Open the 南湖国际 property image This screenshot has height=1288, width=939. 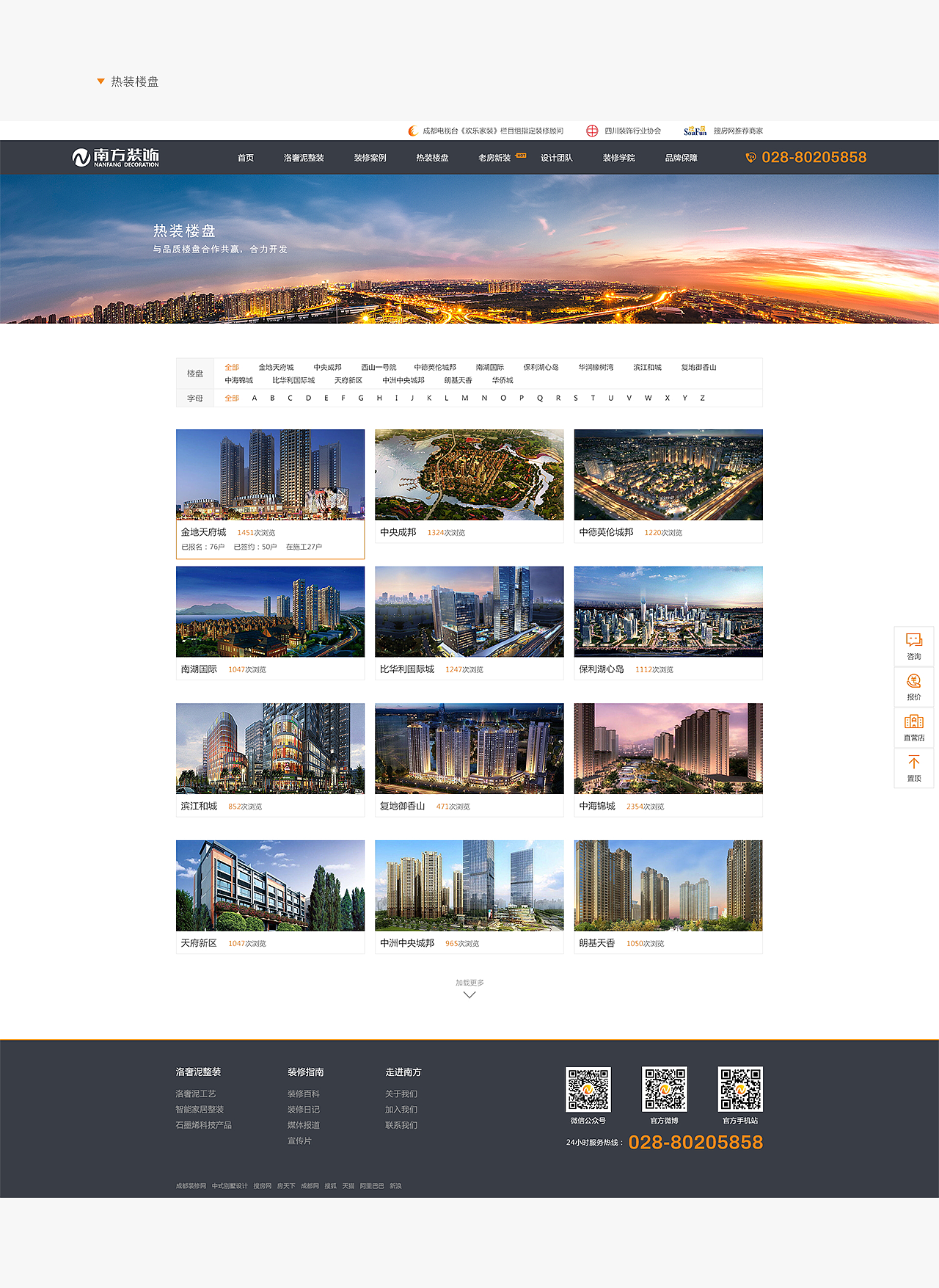point(270,611)
